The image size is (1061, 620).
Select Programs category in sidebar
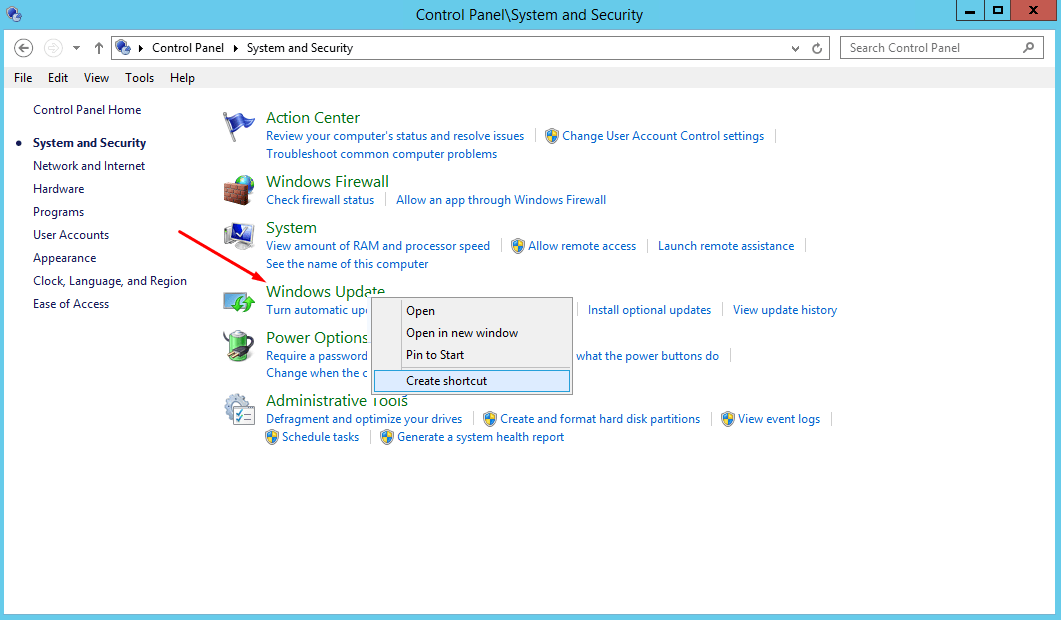[x=59, y=212]
